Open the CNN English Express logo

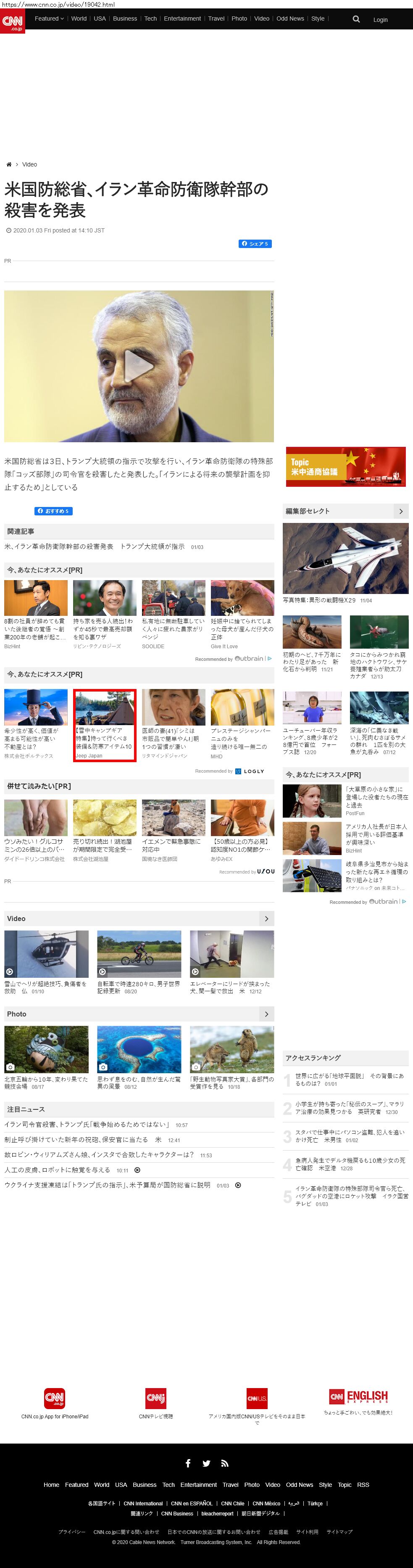pyautogui.click(x=358, y=1397)
